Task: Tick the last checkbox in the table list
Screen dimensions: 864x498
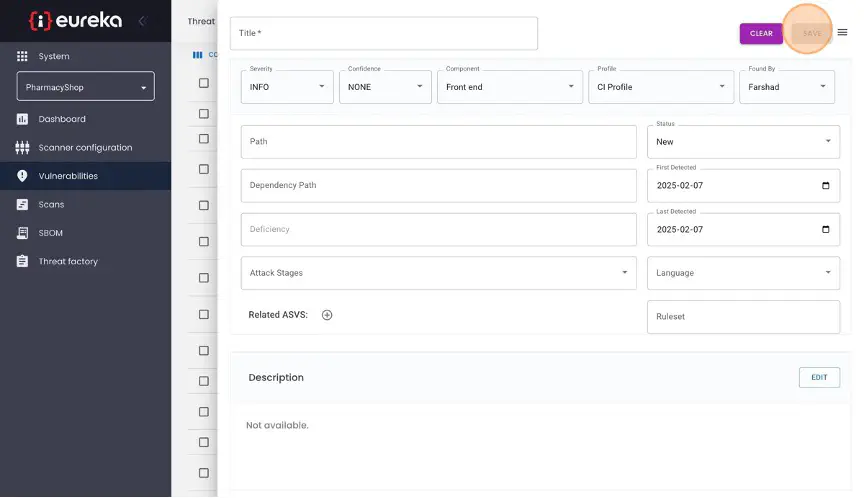Action: tap(204, 473)
